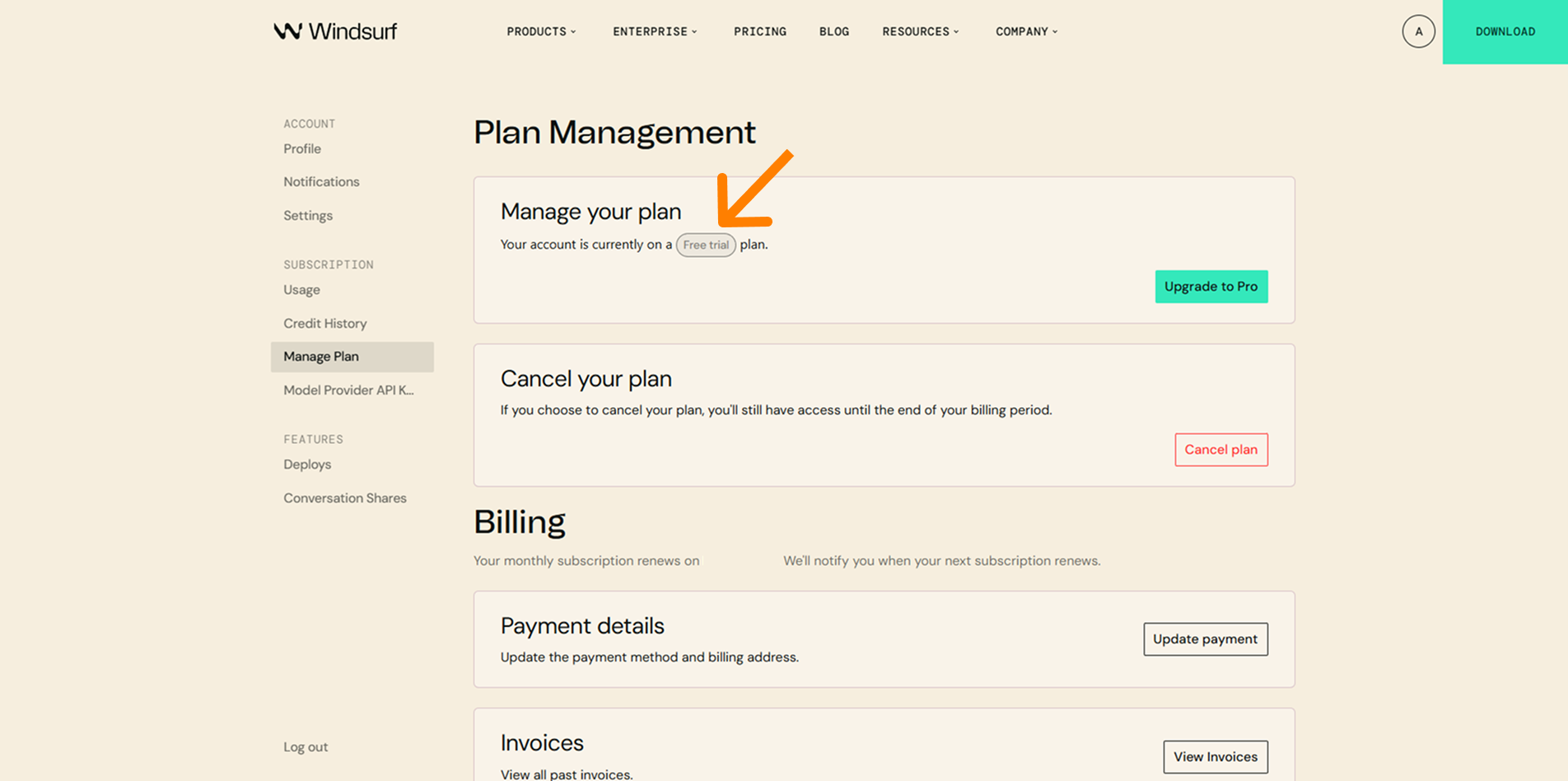Open the Pricing menu item
The height and width of the screenshot is (781, 1568).
(x=759, y=31)
